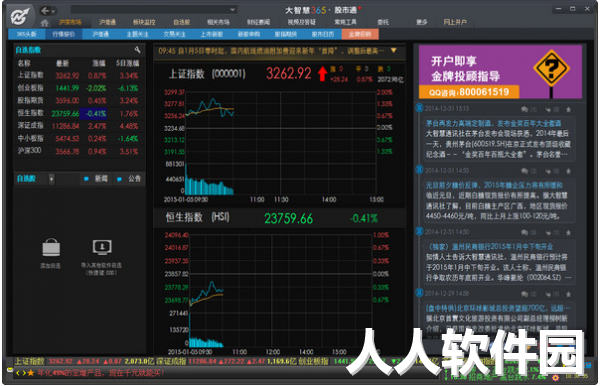Expand the news headline ticker yellow arrow
Viewport: 600px width, 386px height.
coord(393,50)
